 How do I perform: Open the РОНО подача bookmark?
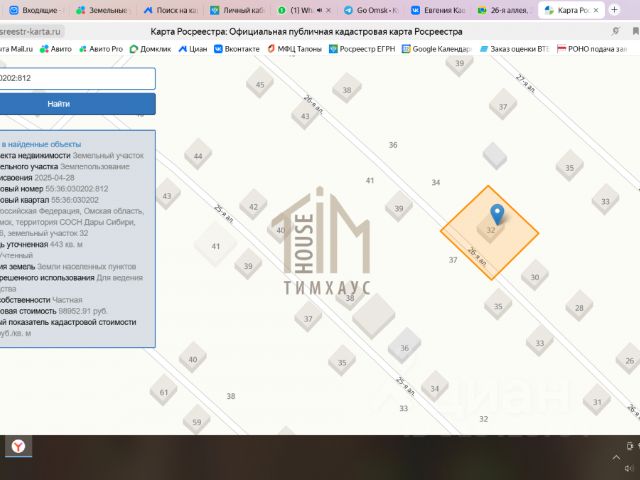(592, 49)
